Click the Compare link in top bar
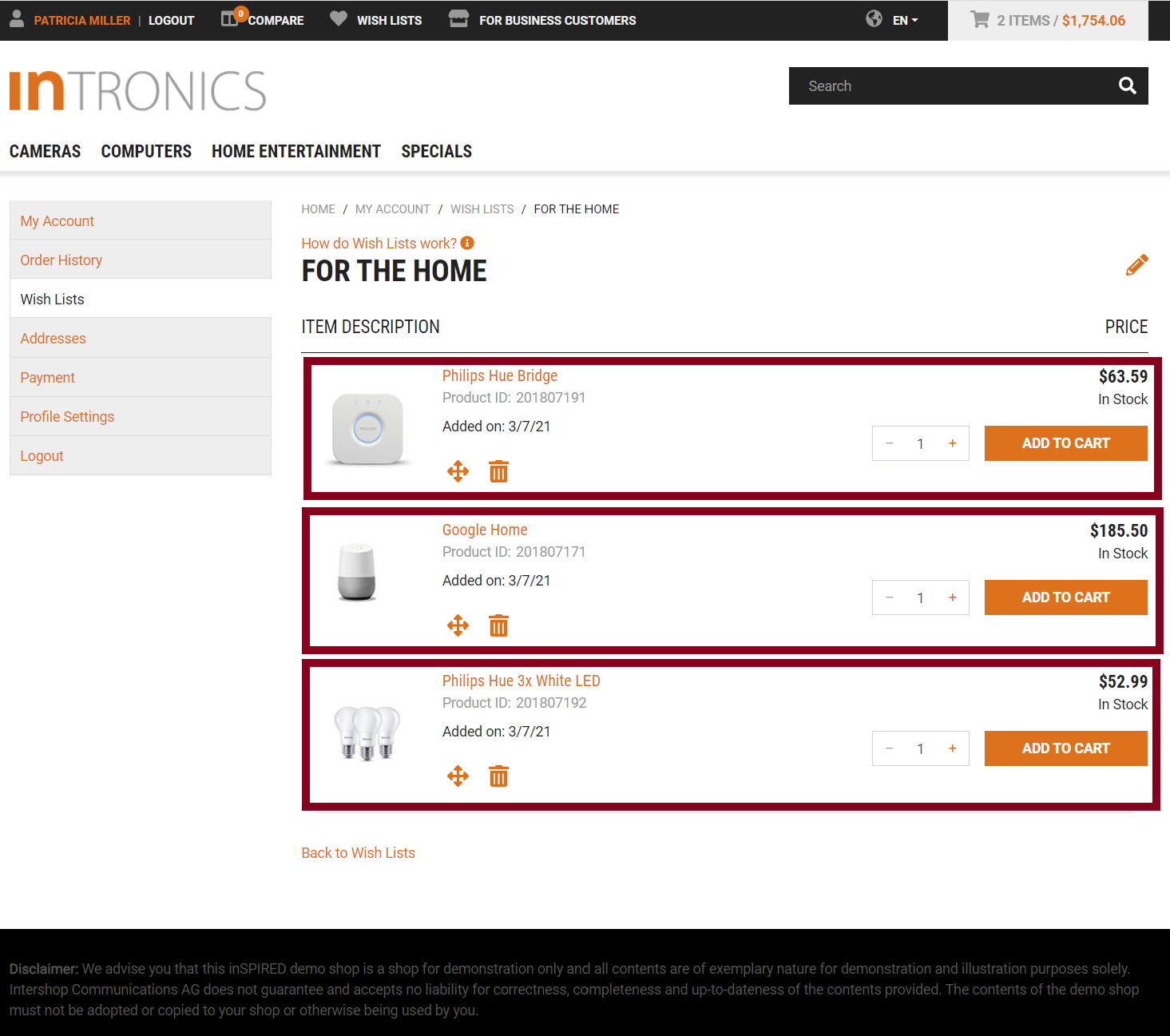The image size is (1170, 1036). pos(276,21)
